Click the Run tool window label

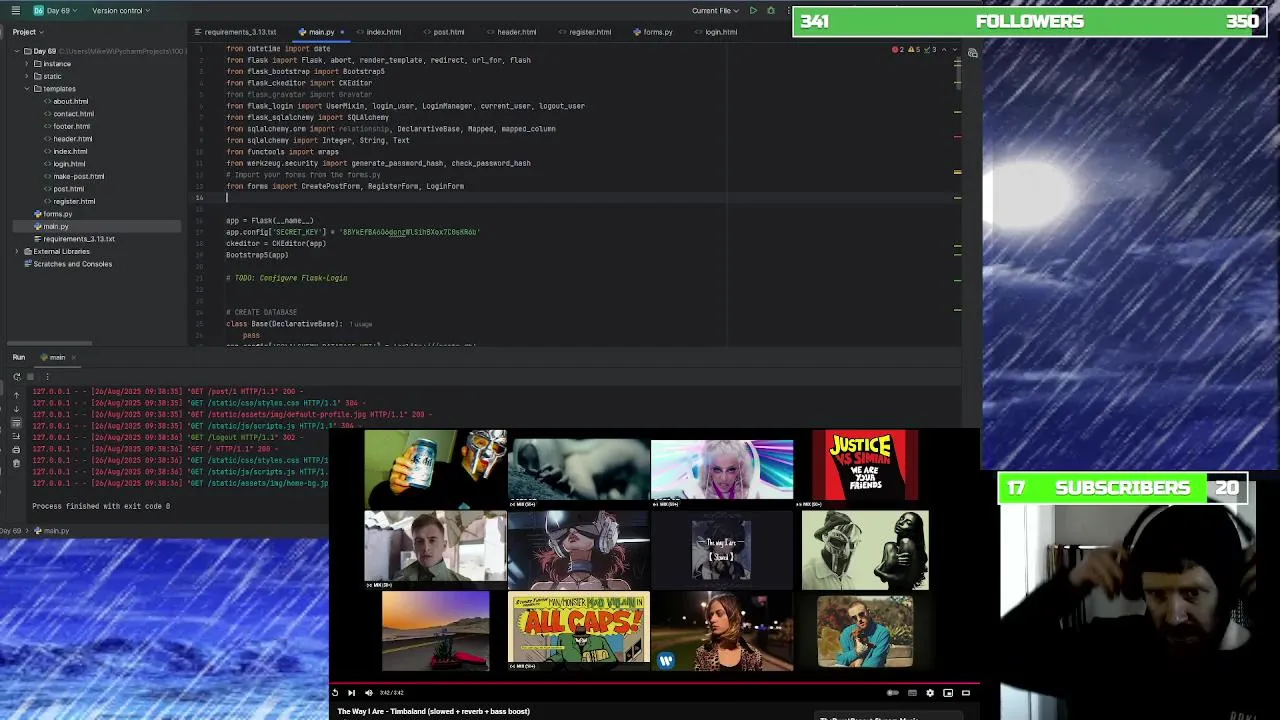(x=19, y=357)
